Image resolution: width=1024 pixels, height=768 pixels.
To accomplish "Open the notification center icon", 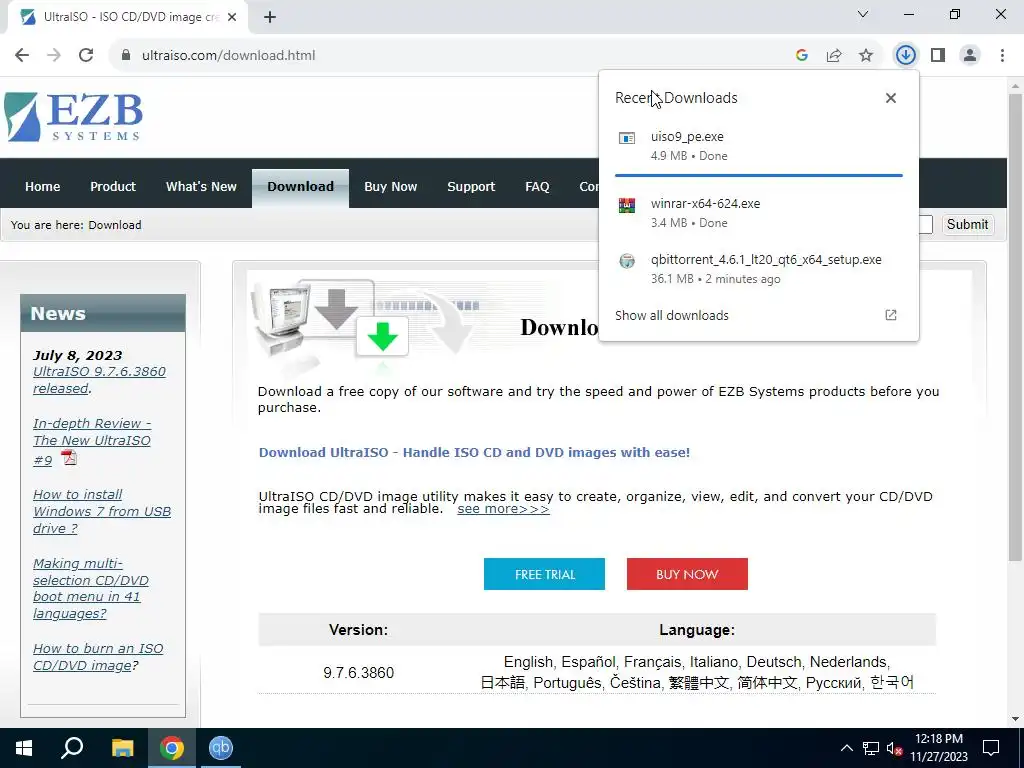I will (991, 748).
